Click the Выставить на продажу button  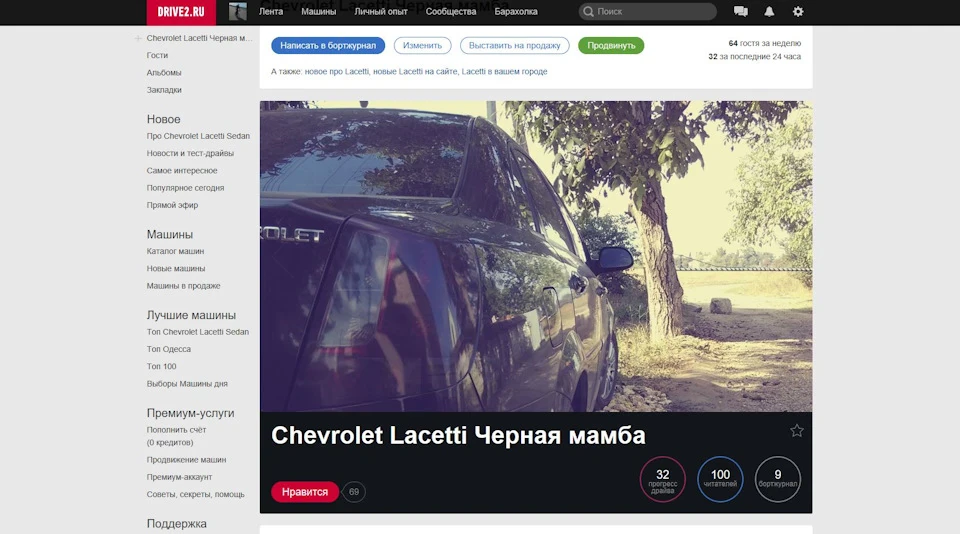pyautogui.click(x=514, y=45)
